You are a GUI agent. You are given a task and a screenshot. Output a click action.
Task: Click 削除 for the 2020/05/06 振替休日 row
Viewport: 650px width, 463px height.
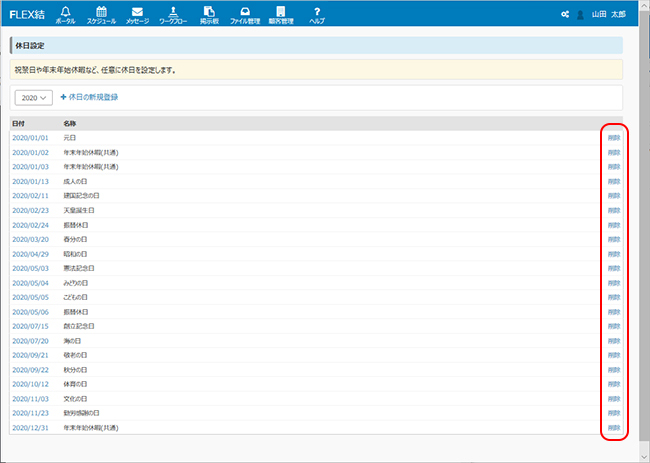[x=614, y=312]
